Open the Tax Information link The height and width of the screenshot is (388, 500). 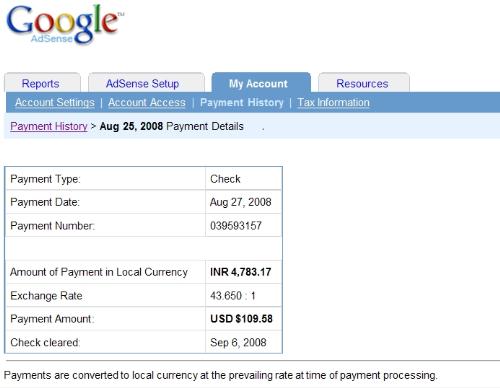(333, 102)
